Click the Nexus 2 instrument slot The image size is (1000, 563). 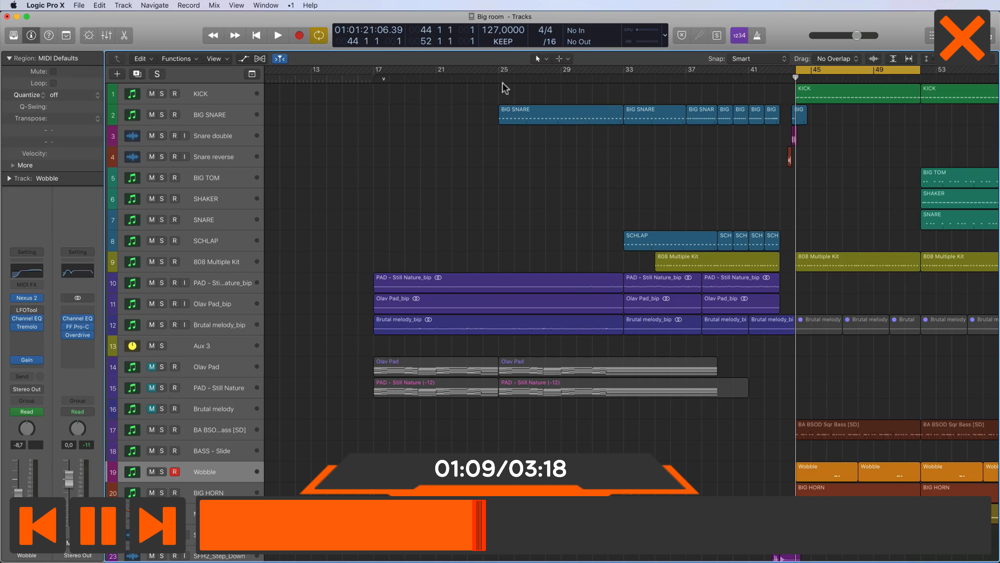click(27, 298)
